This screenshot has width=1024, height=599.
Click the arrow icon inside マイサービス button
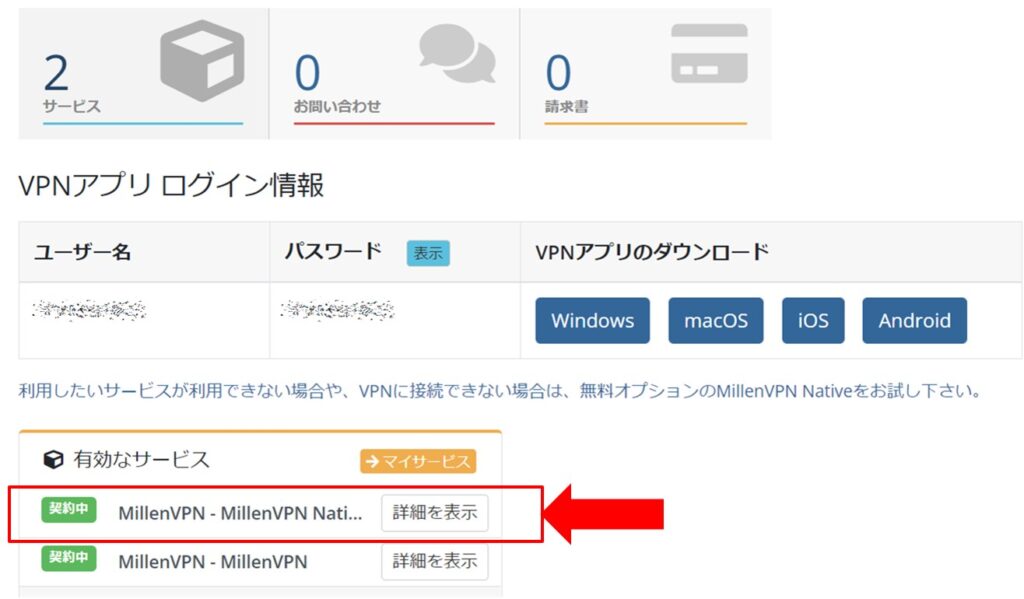pyautogui.click(x=372, y=461)
